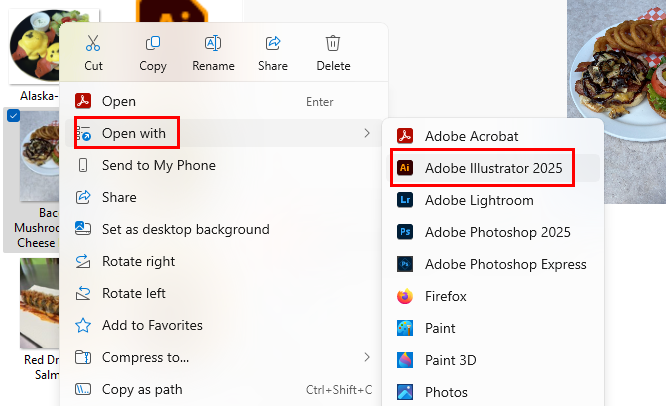Screen dimensions: 666x406
Task: Uncheck the selected burger image checkbox
Action: (14, 116)
